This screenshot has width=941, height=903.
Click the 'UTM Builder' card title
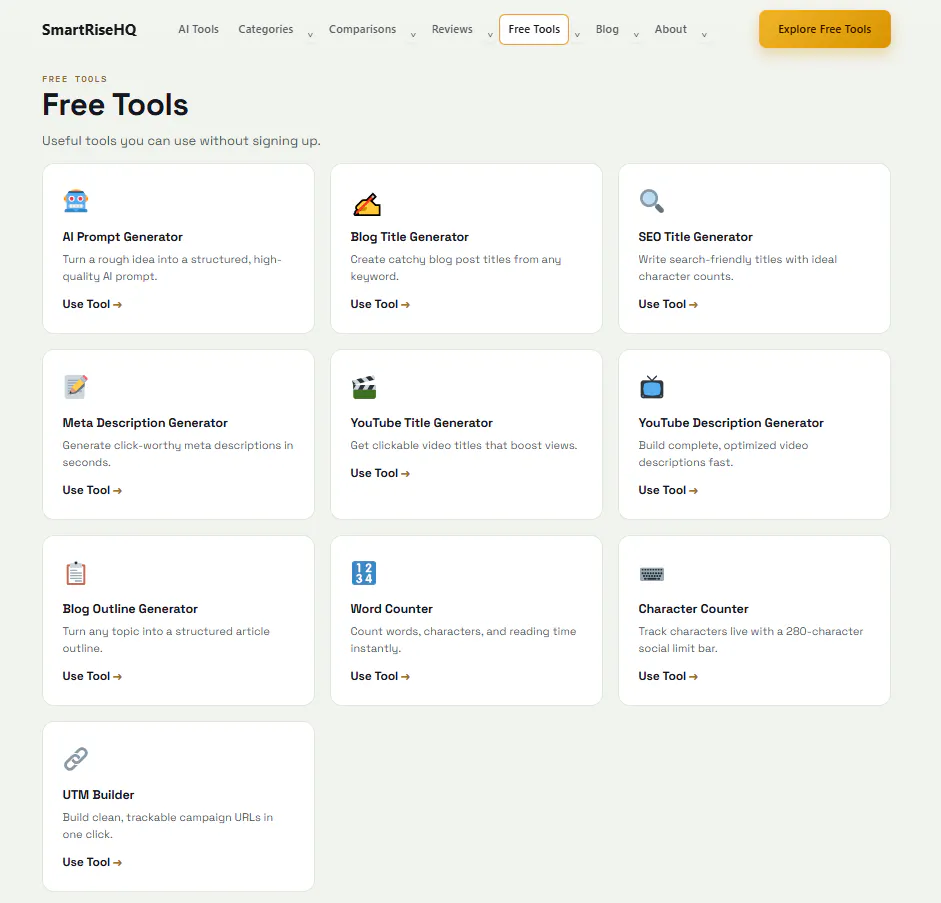pyautogui.click(x=98, y=795)
